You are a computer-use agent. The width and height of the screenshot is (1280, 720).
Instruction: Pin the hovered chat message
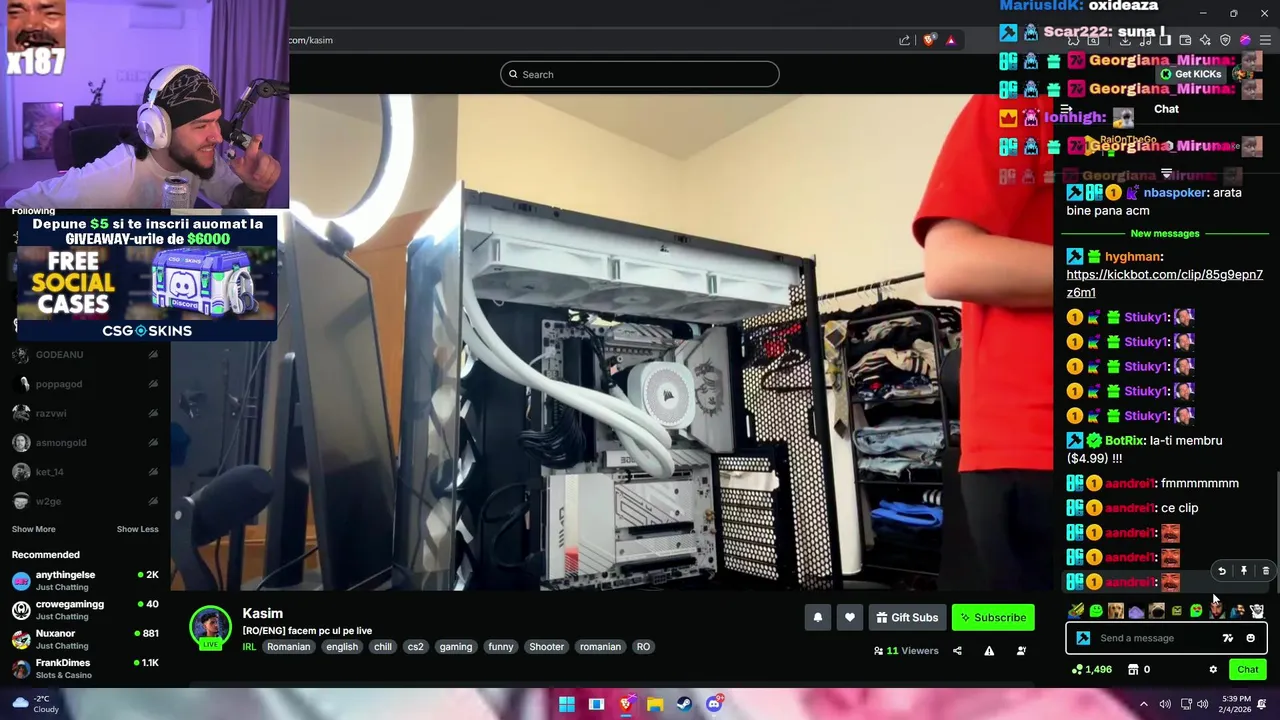(1244, 571)
